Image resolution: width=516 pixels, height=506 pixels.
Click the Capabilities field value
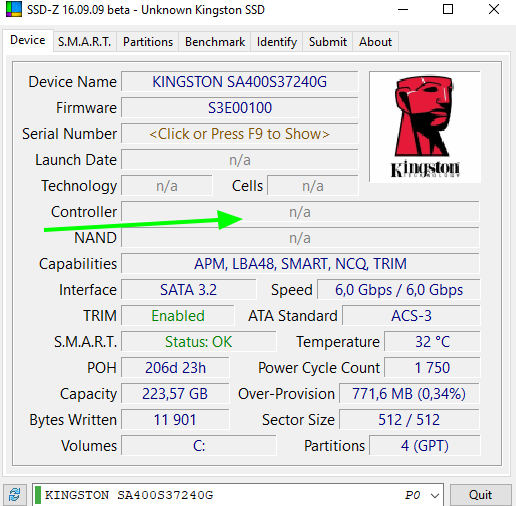(300, 264)
